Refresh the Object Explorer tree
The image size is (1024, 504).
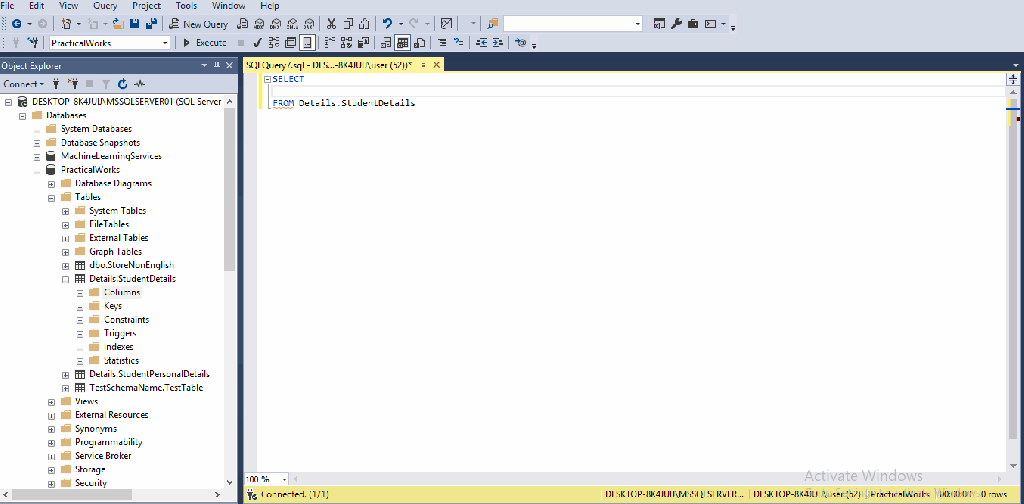tap(122, 84)
